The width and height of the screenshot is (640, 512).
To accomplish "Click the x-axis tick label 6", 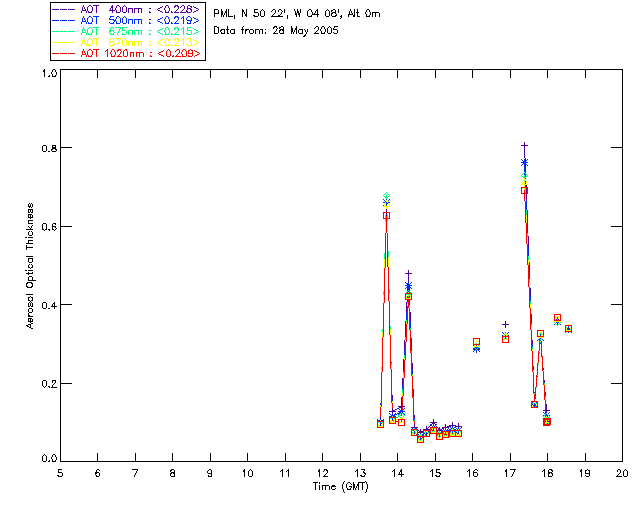I will [x=98, y=473].
